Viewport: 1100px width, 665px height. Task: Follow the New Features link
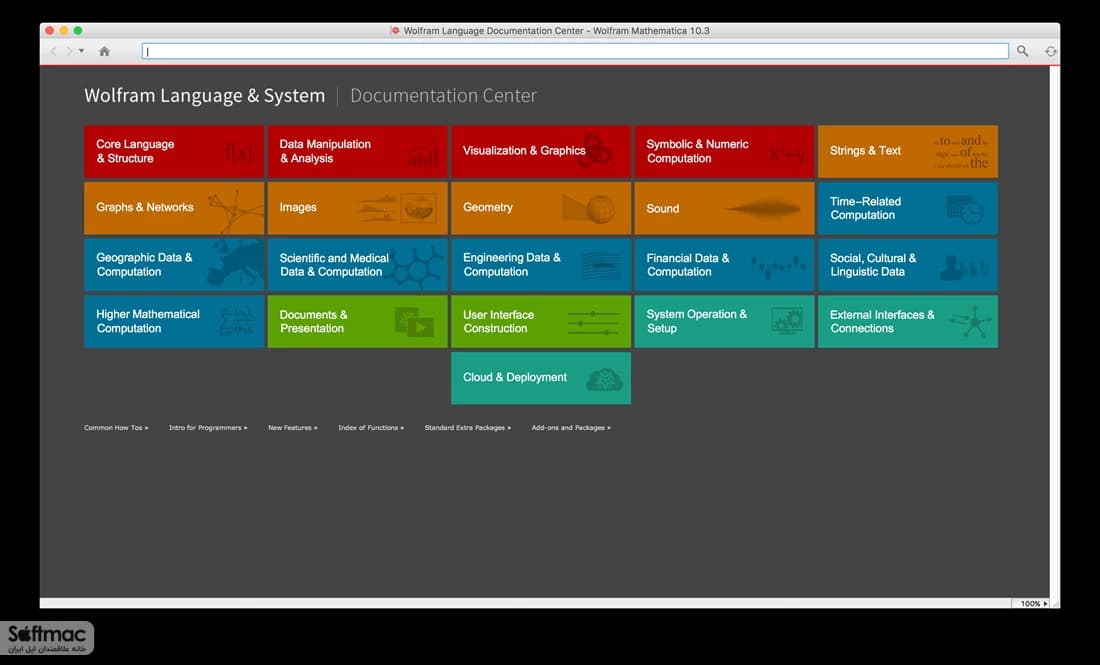pyautogui.click(x=293, y=427)
